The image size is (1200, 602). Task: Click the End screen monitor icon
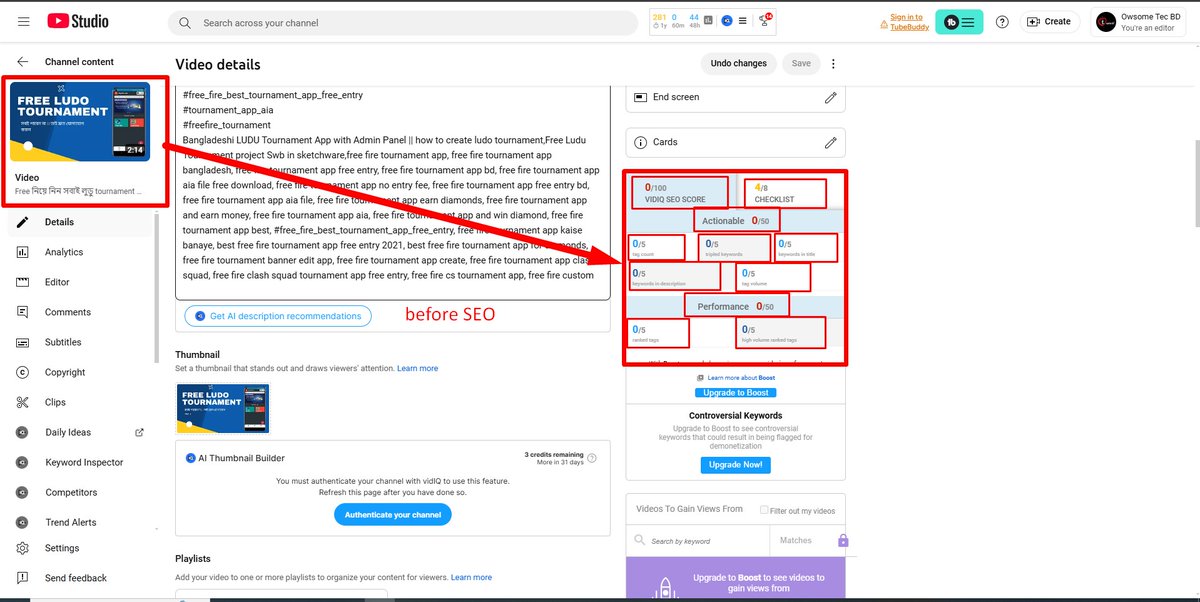click(642, 97)
